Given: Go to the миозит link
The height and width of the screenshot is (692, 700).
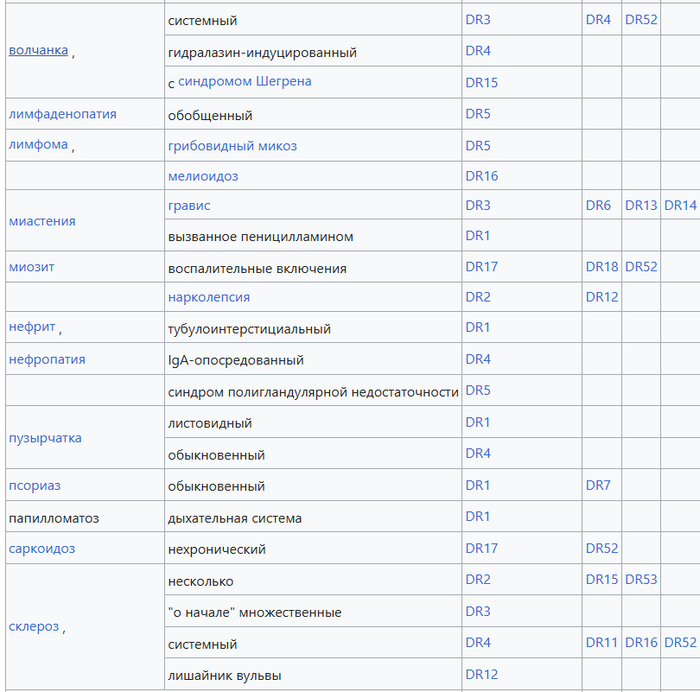Looking at the screenshot, I should [x=34, y=268].
